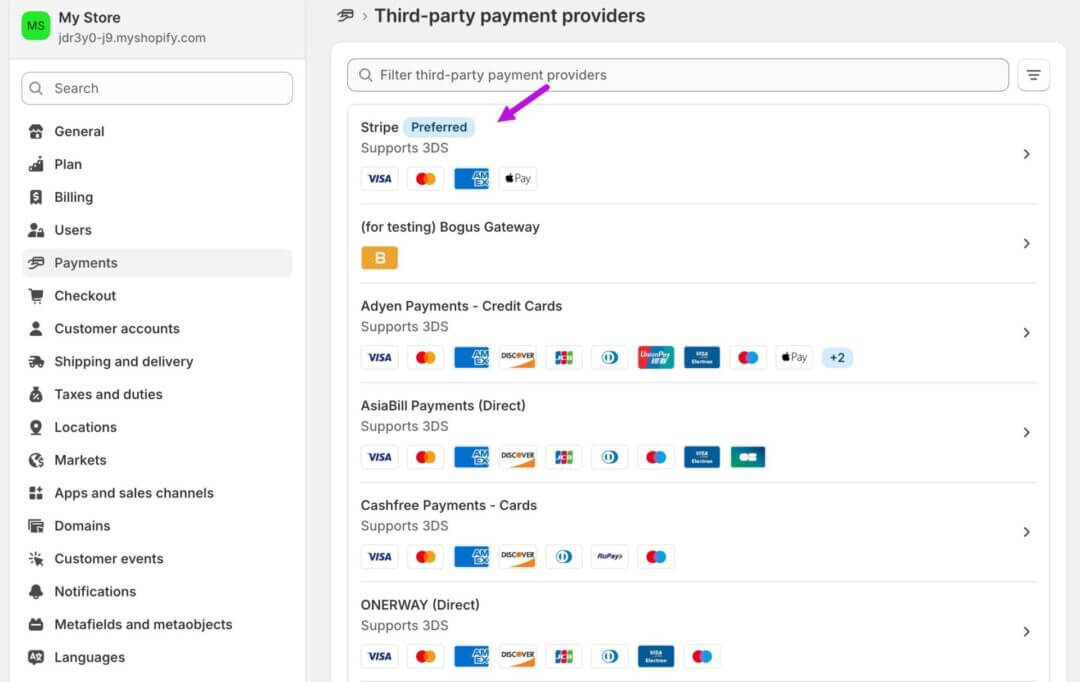
Task: Click the sort/filter options icon button
Action: coord(1033,75)
